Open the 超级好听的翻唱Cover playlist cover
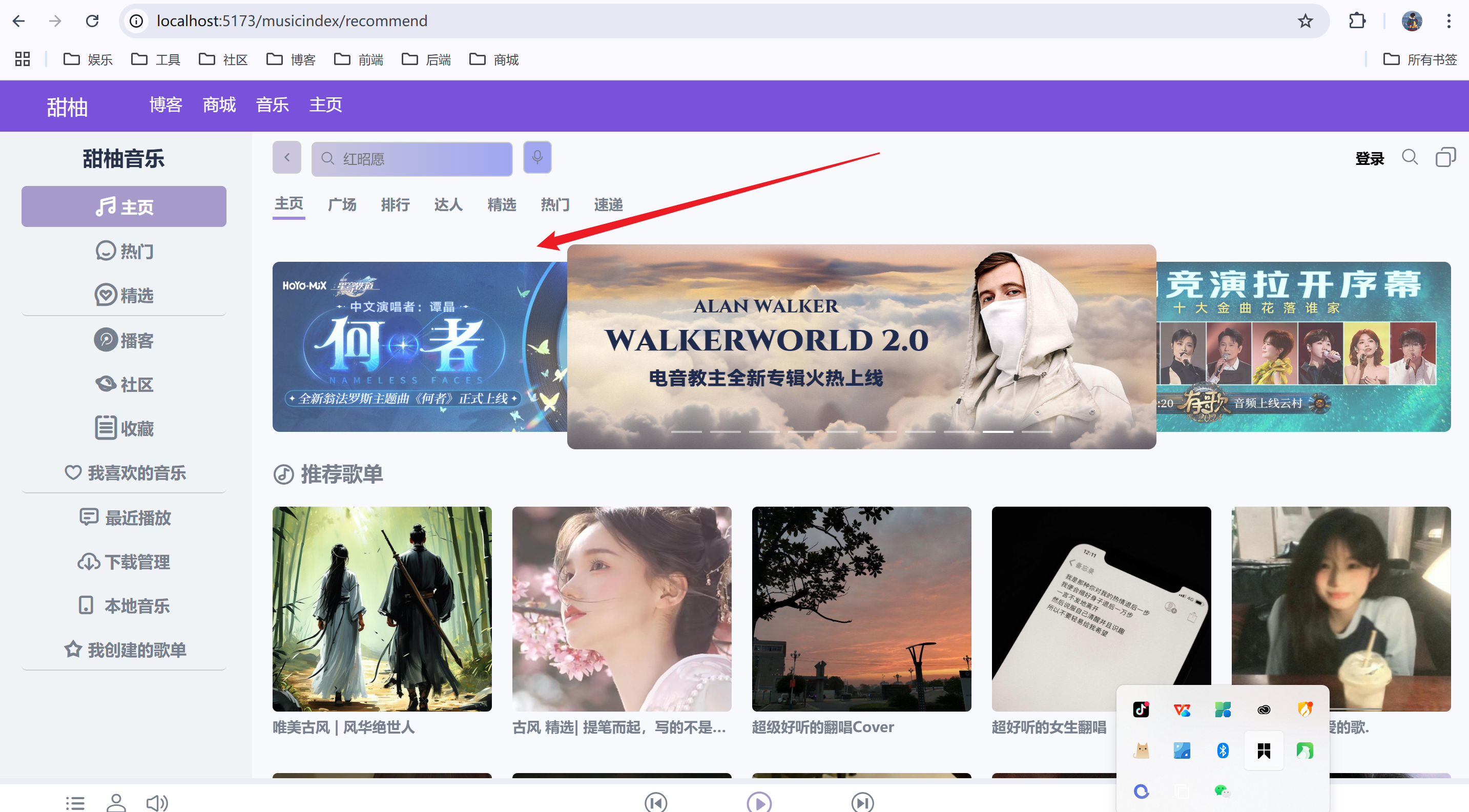The image size is (1469, 812). tap(862, 609)
